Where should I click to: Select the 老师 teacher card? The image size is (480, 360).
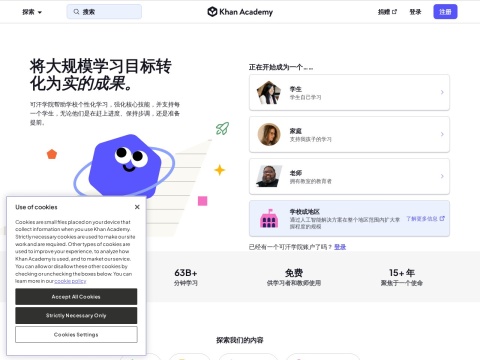tap(349, 176)
